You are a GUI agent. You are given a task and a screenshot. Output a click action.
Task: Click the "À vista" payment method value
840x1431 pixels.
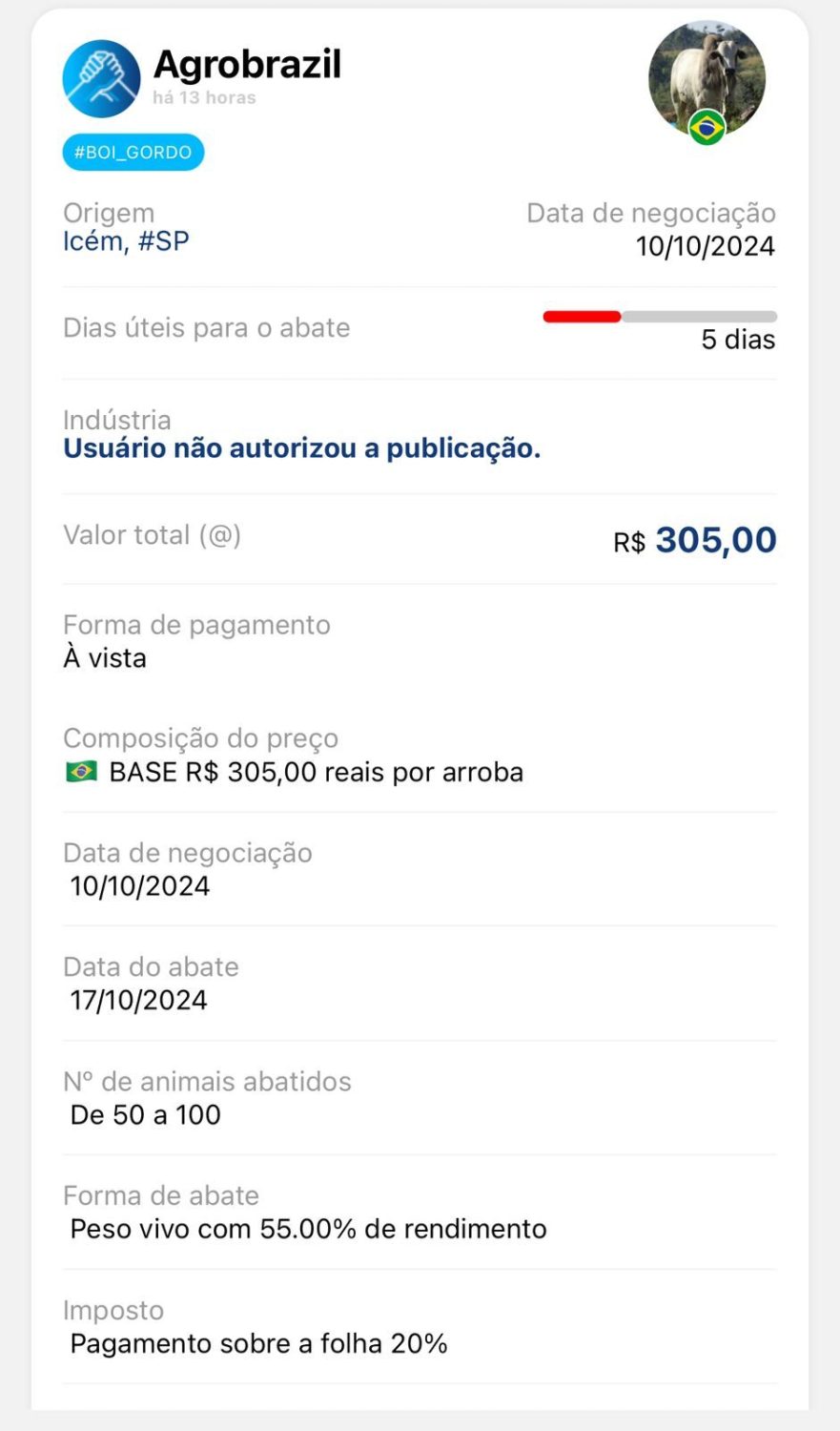click(105, 658)
